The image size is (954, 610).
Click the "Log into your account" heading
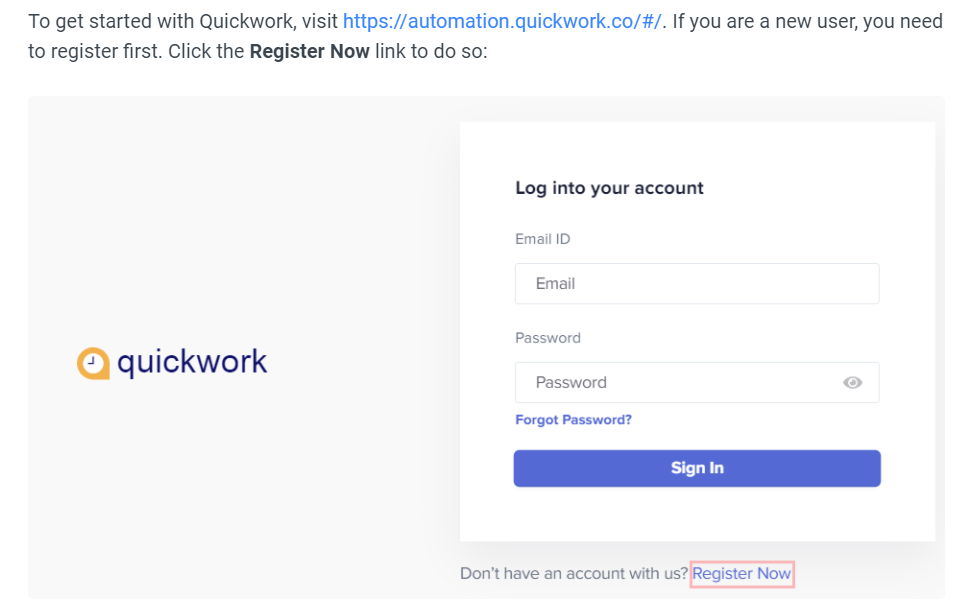point(609,188)
